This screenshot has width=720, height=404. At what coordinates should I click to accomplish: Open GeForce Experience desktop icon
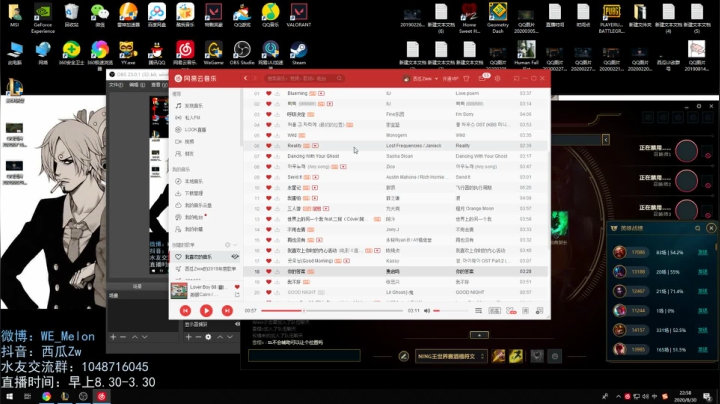click(x=43, y=17)
